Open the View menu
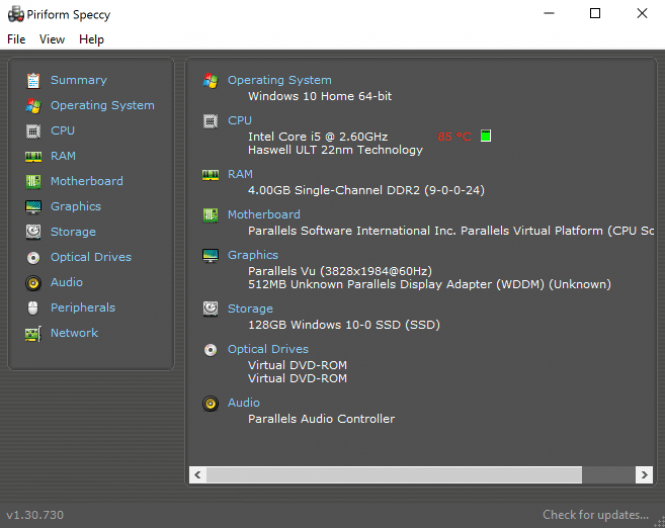The height and width of the screenshot is (528, 665). 52,39
